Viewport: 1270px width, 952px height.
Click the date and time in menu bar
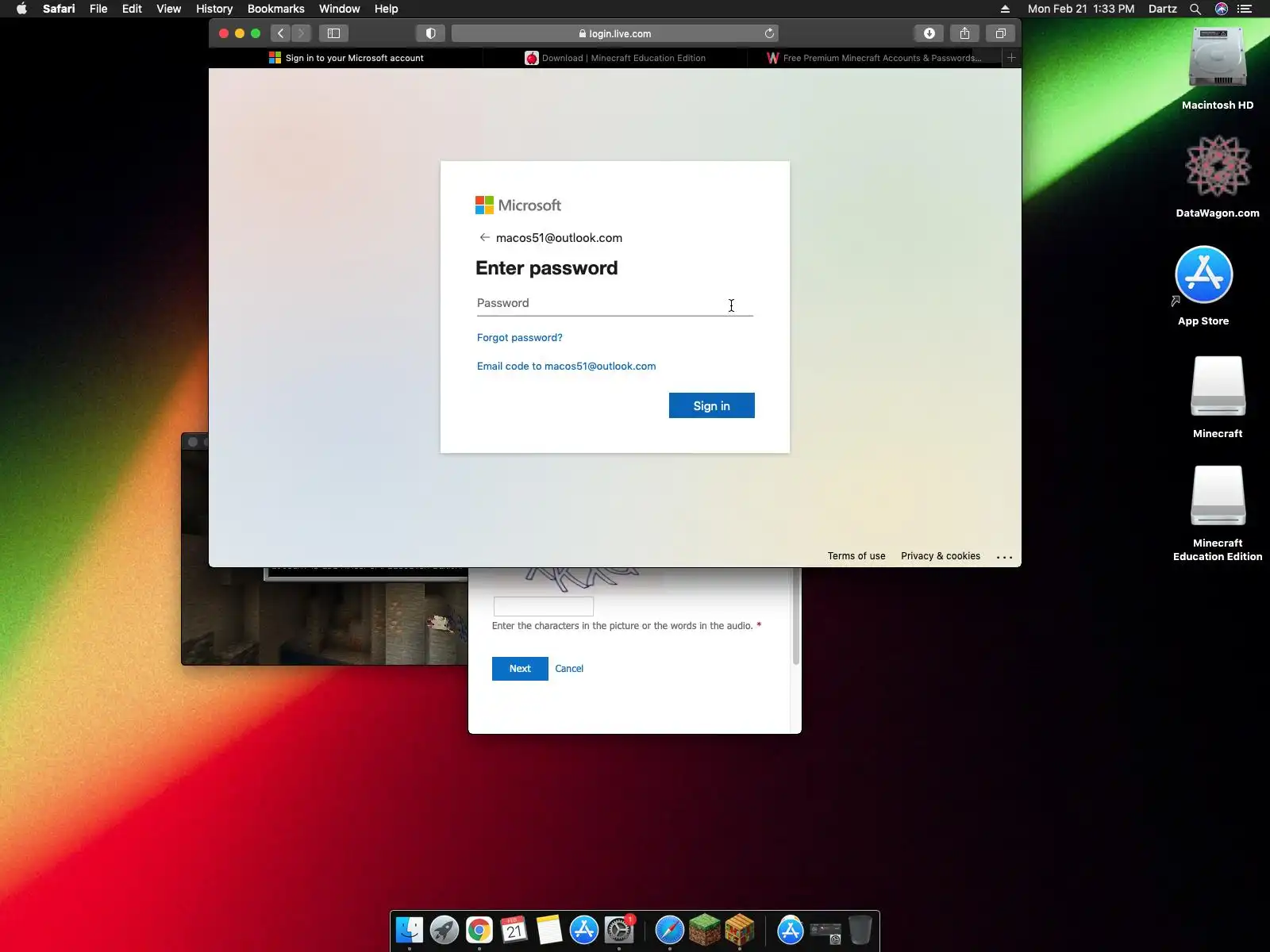point(1081,9)
